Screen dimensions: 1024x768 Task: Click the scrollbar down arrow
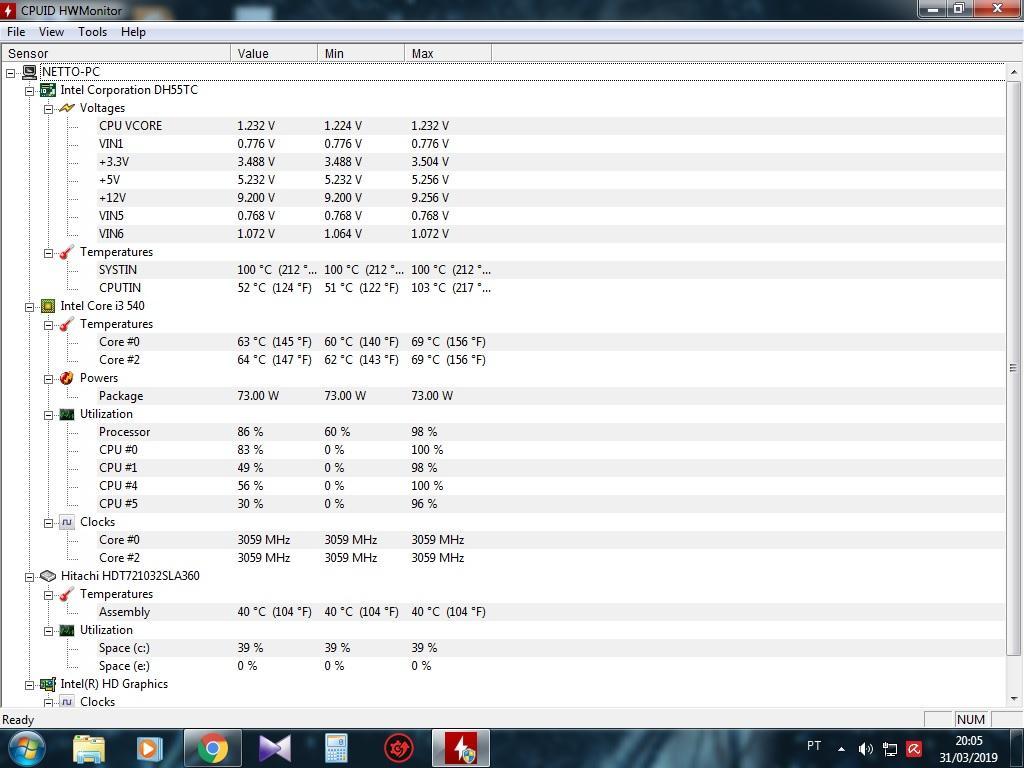[x=1014, y=698]
